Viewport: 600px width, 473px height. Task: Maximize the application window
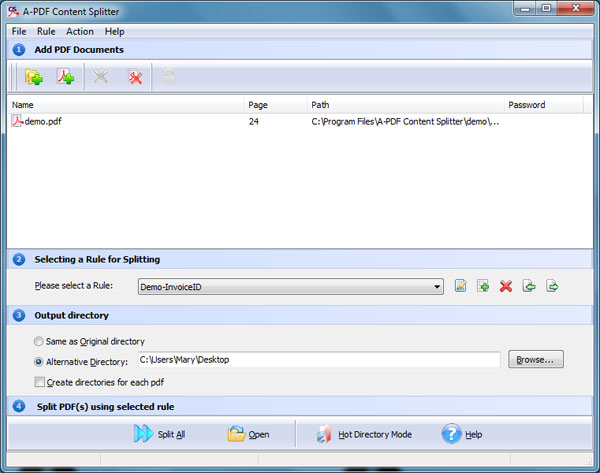coord(546,8)
